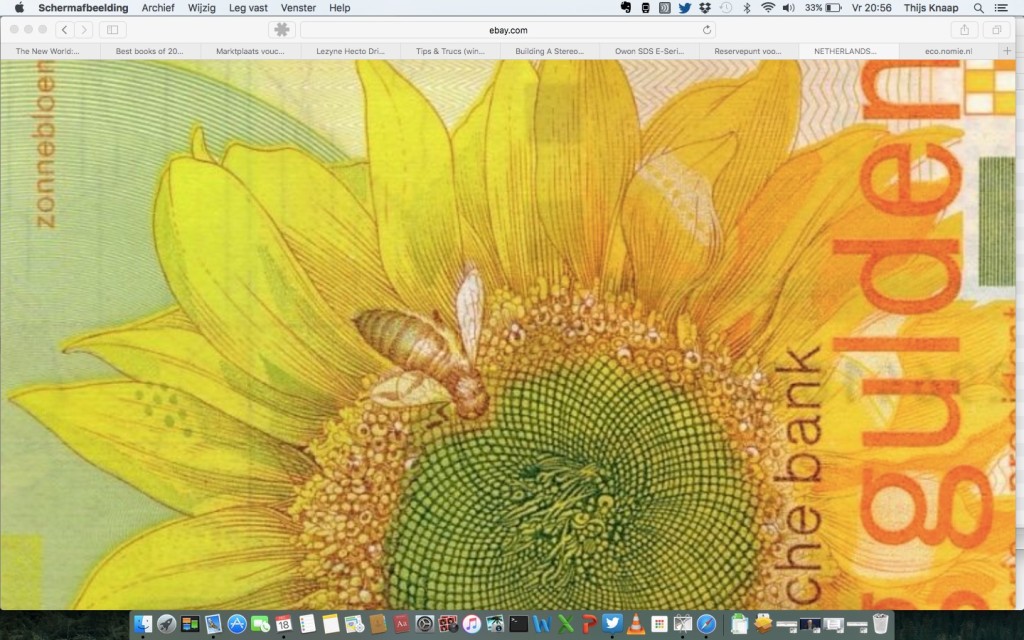Switch to 'eco.nomie.nl' tab

pyautogui.click(x=948, y=51)
